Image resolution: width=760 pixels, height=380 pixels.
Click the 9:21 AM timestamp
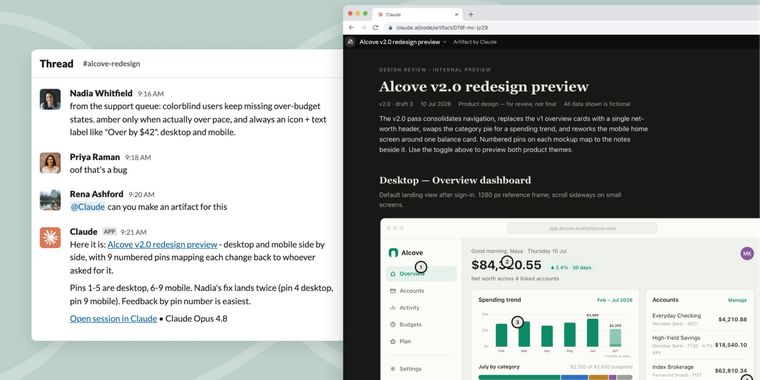tap(133, 232)
